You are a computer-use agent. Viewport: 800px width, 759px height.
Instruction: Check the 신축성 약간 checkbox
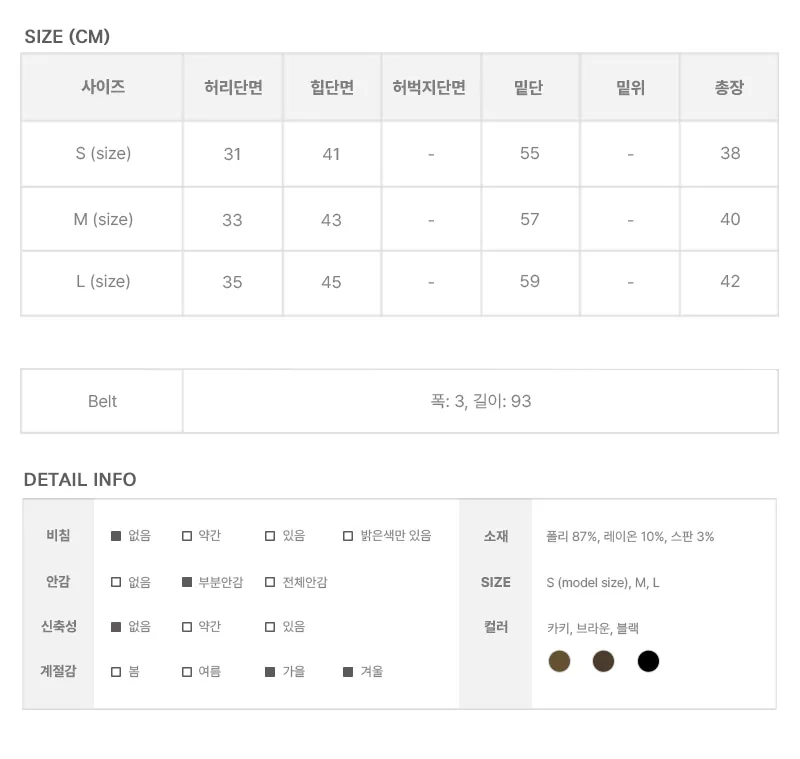pyautogui.click(x=187, y=627)
